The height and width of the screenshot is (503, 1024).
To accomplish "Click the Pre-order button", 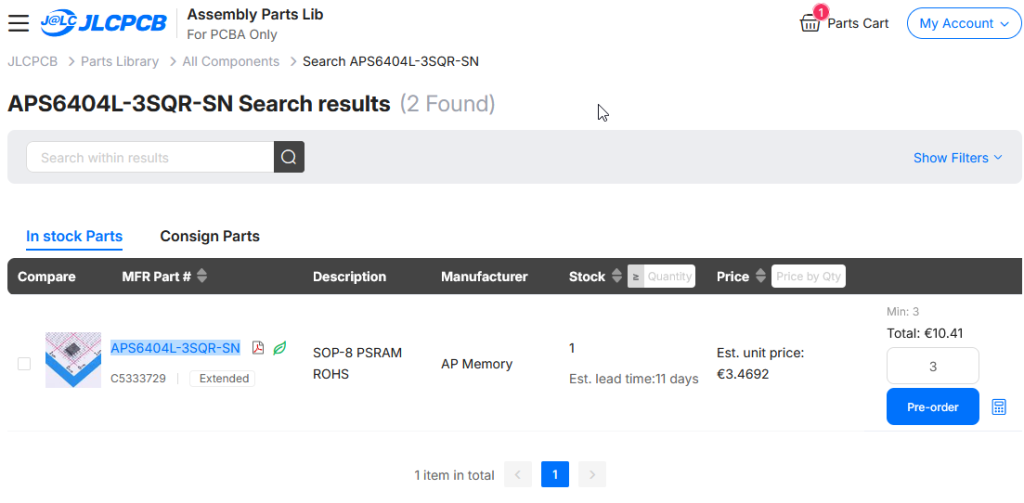I will 933,407.
